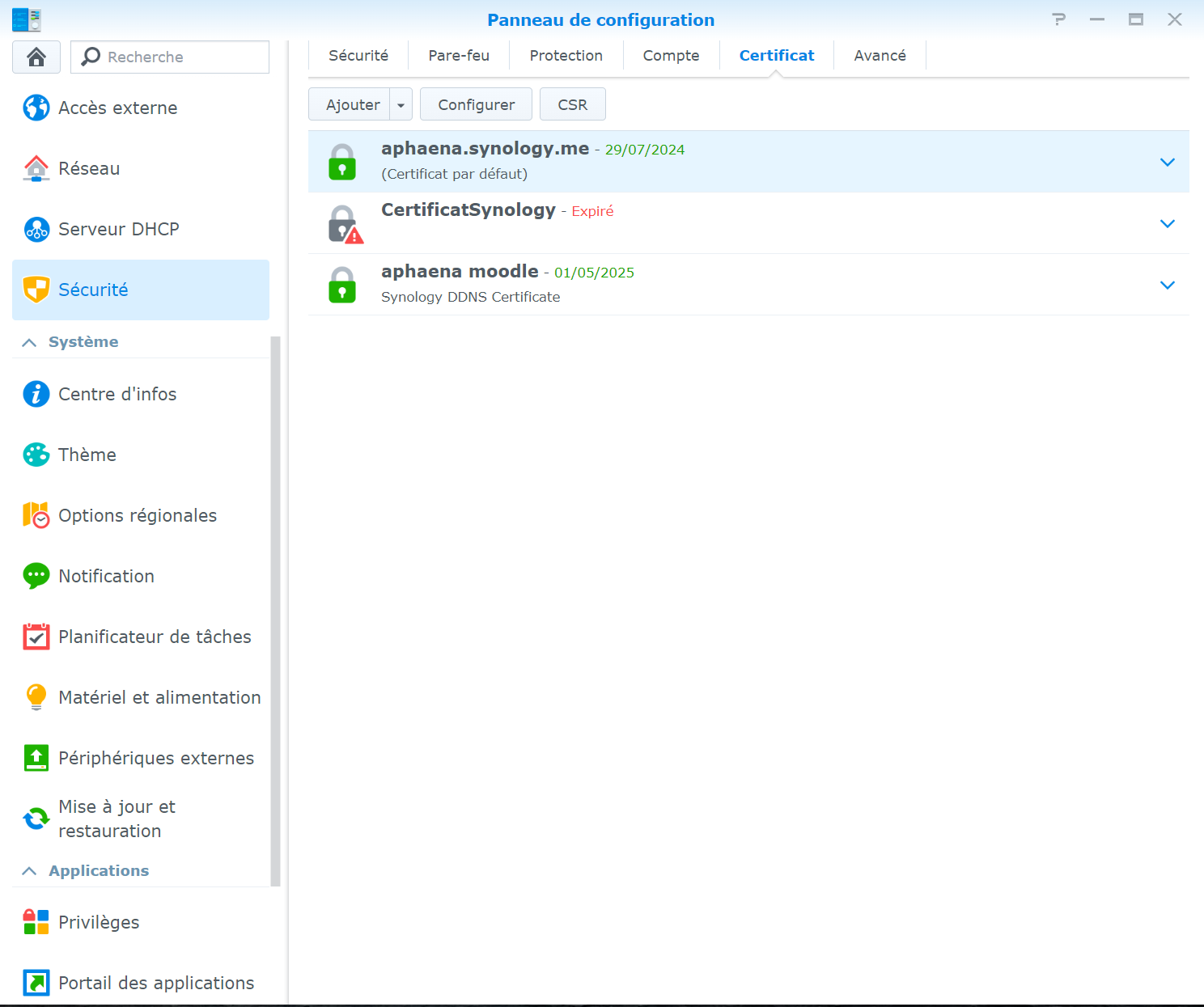Expand the aphaena moodle certificate row
The image size is (1204, 1007).
click(1167, 286)
